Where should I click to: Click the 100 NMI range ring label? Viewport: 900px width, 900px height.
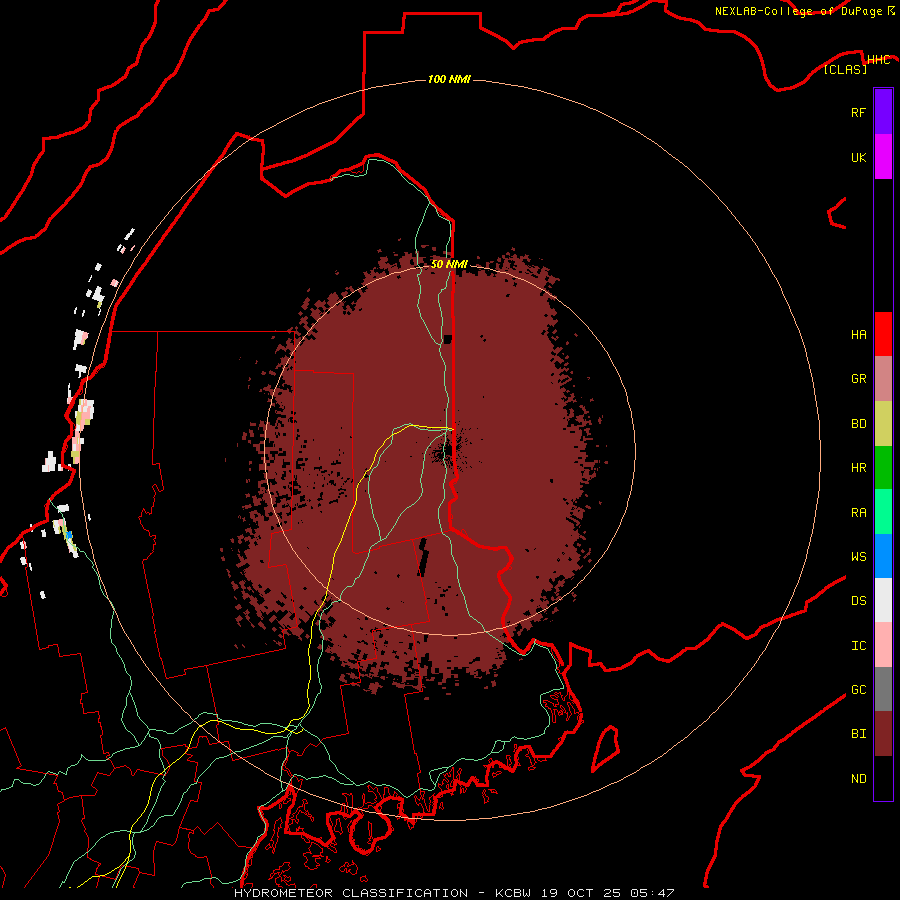tap(449, 79)
